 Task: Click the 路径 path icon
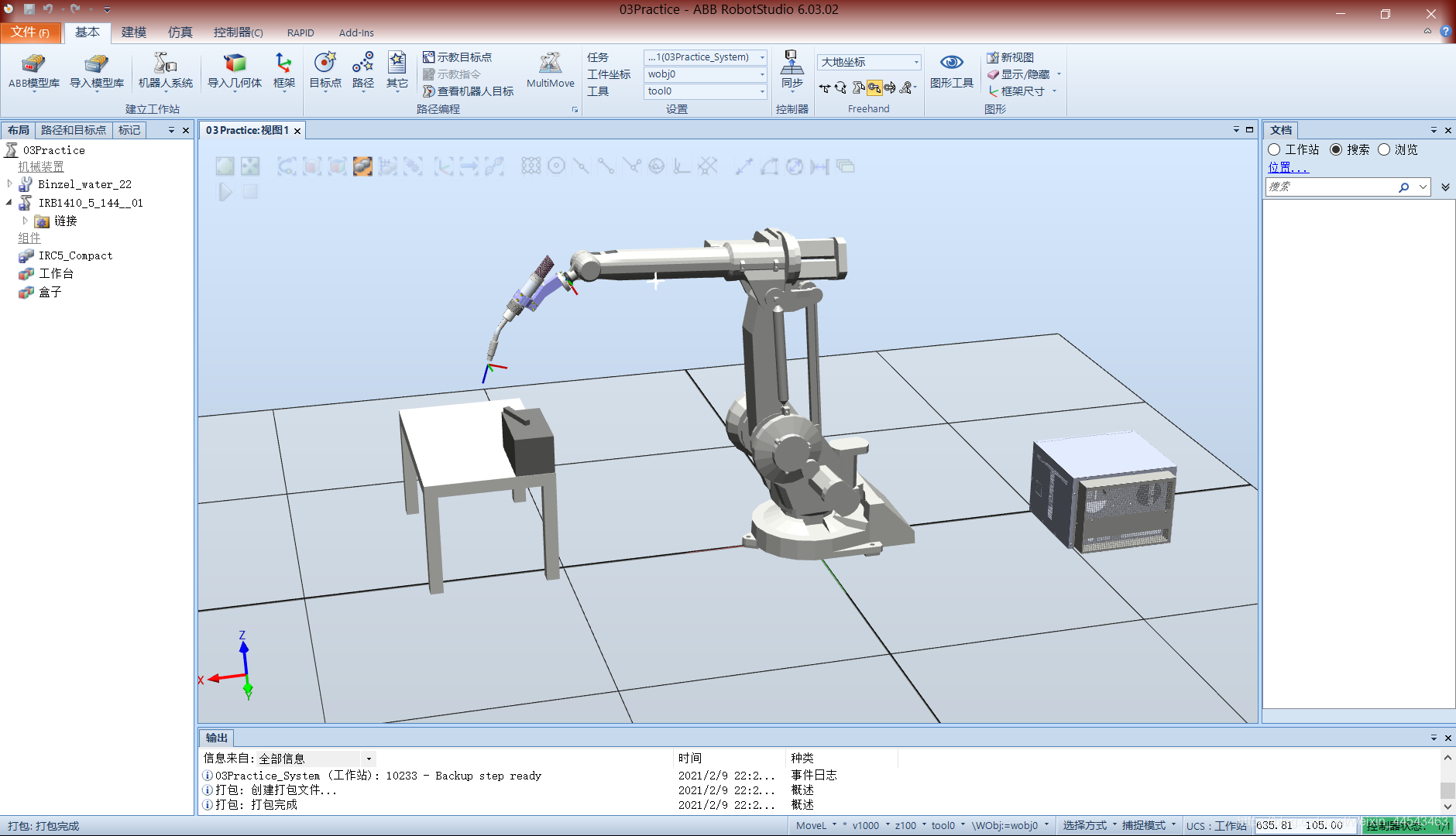[x=363, y=71]
